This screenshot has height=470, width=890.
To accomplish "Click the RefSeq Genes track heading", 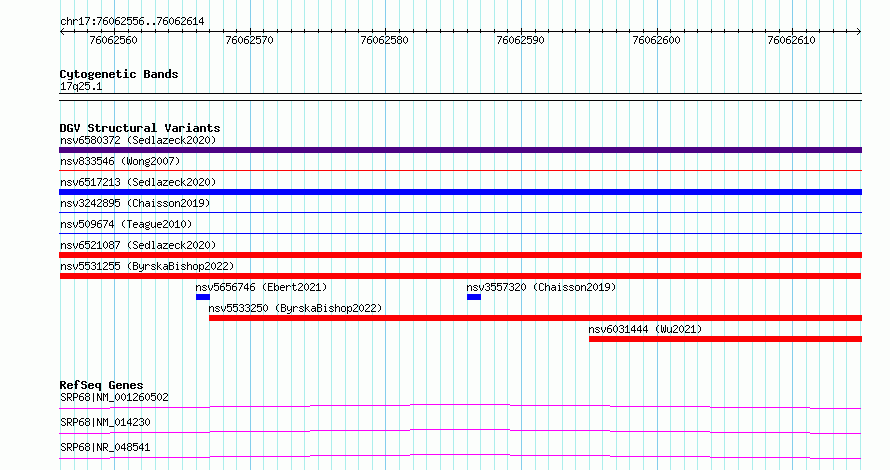I will 102,385.
